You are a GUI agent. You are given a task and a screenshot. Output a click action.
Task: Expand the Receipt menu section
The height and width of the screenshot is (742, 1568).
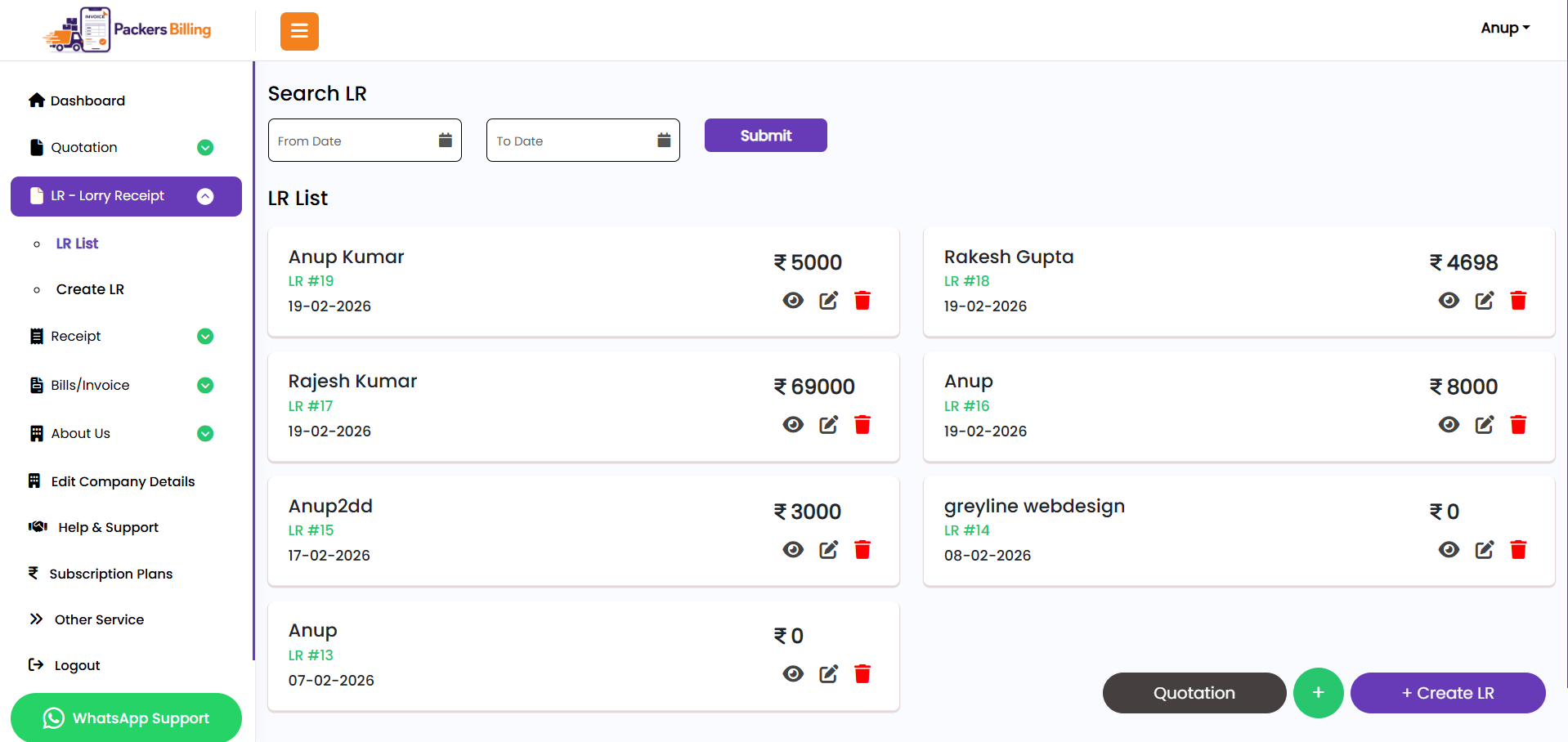click(x=204, y=336)
